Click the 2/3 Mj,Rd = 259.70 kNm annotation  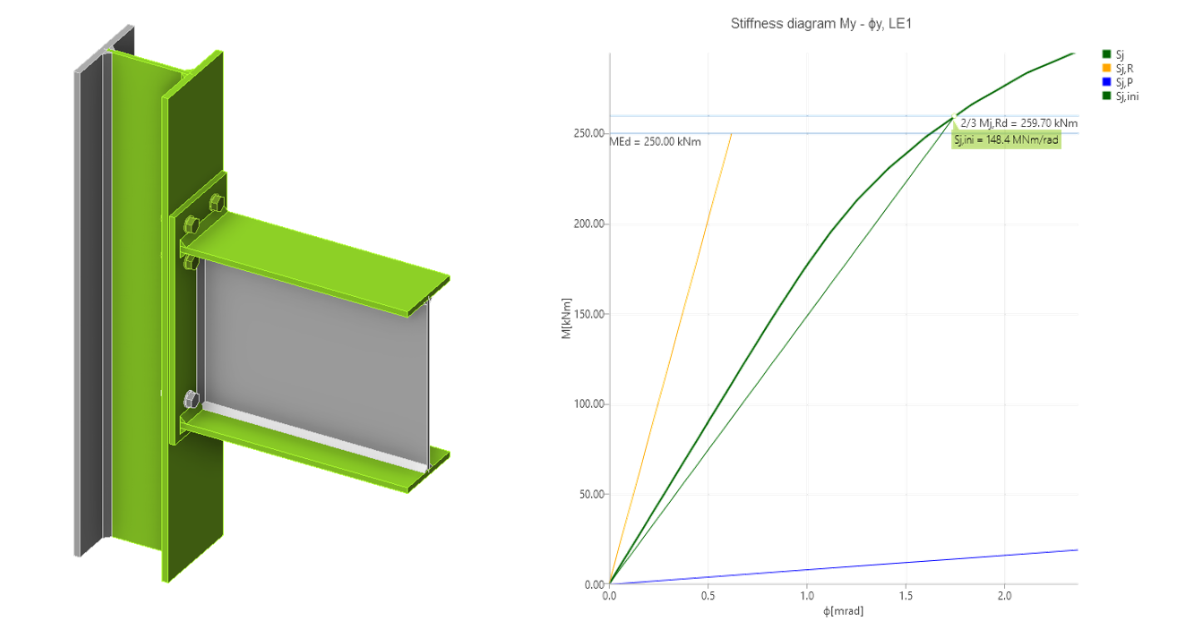(1018, 124)
